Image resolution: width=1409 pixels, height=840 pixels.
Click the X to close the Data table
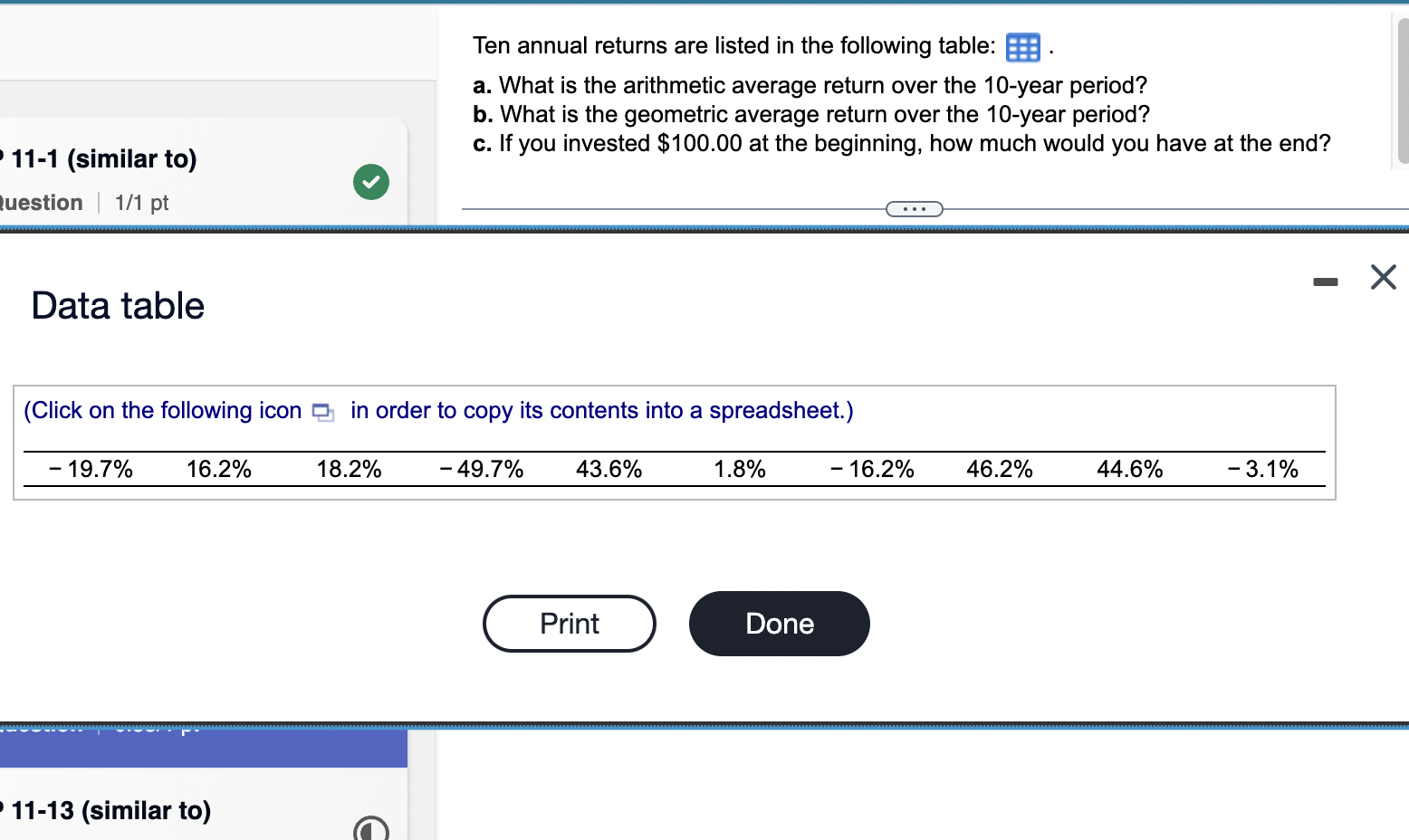(1383, 278)
